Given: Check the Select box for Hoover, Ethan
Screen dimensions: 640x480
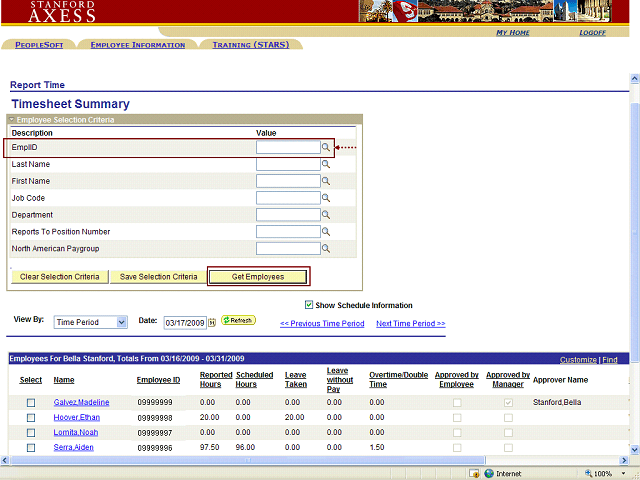Looking at the screenshot, I should 31,418.
